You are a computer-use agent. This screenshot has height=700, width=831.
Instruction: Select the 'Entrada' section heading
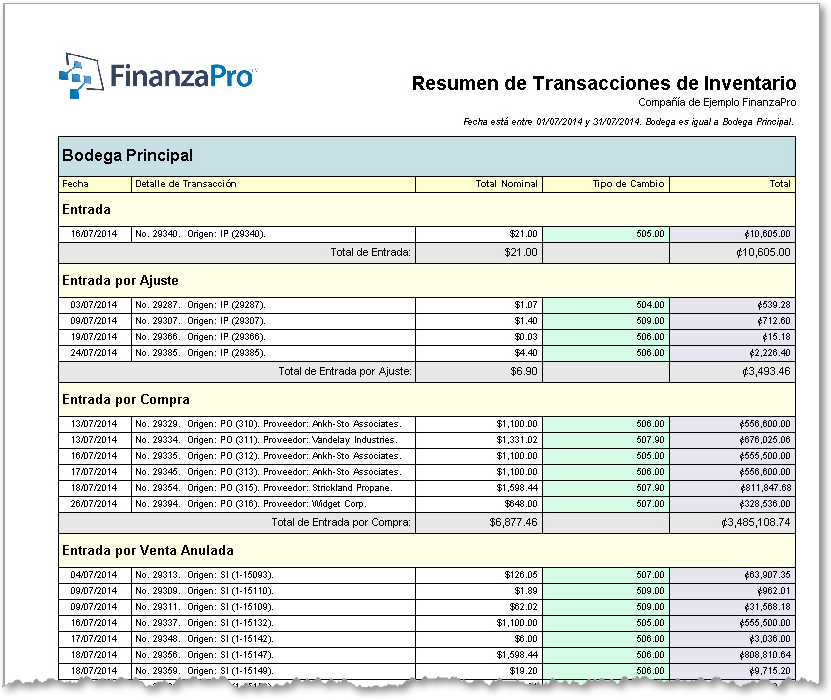point(86,210)
